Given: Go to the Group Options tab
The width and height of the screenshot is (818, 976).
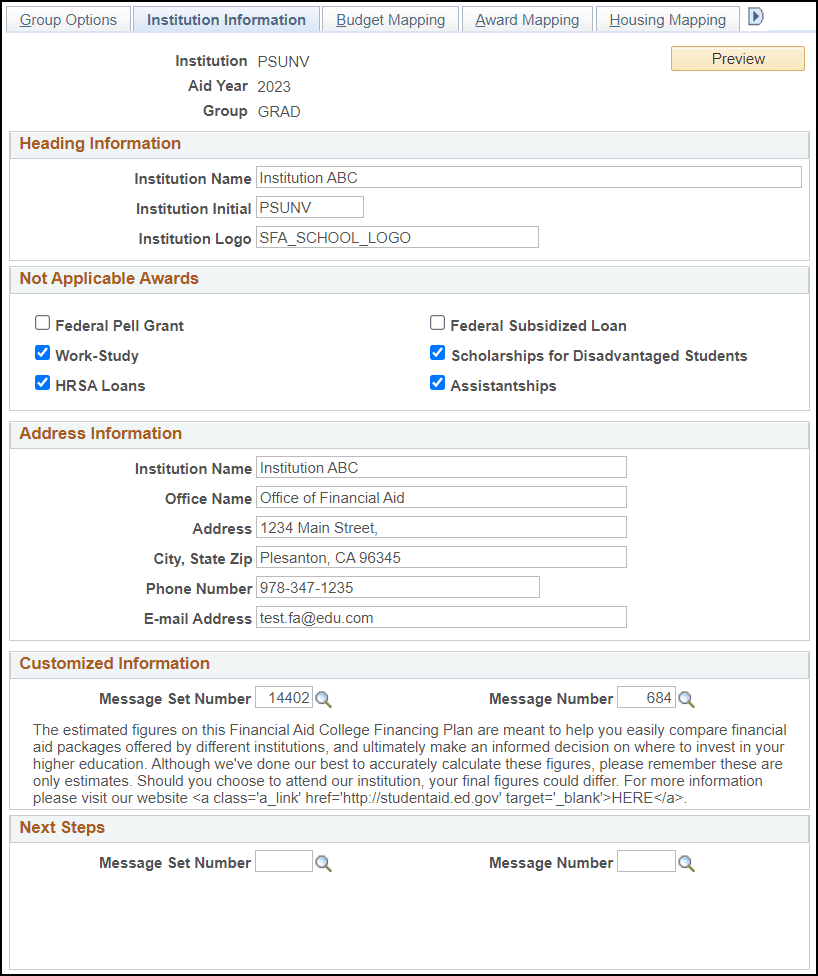Looking at the screenshot, I should [x=68, y=18].
